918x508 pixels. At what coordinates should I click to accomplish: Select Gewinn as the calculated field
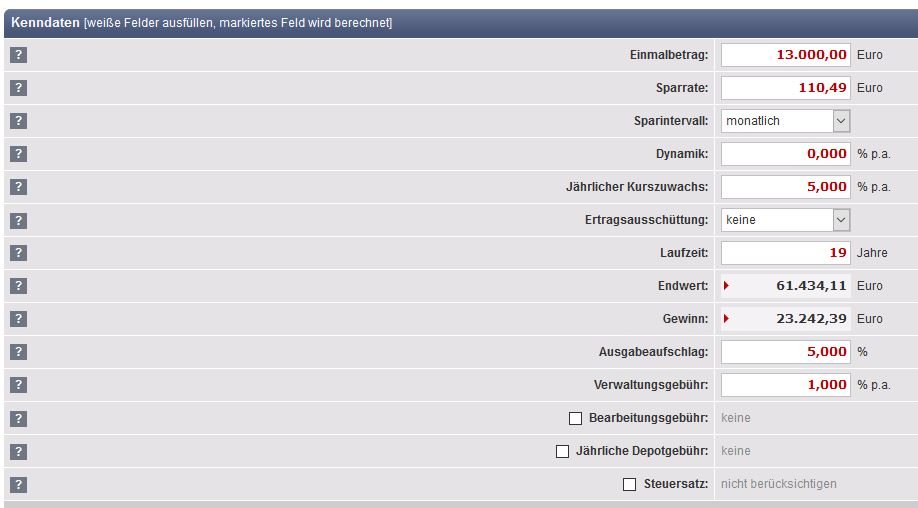point(726,319)
